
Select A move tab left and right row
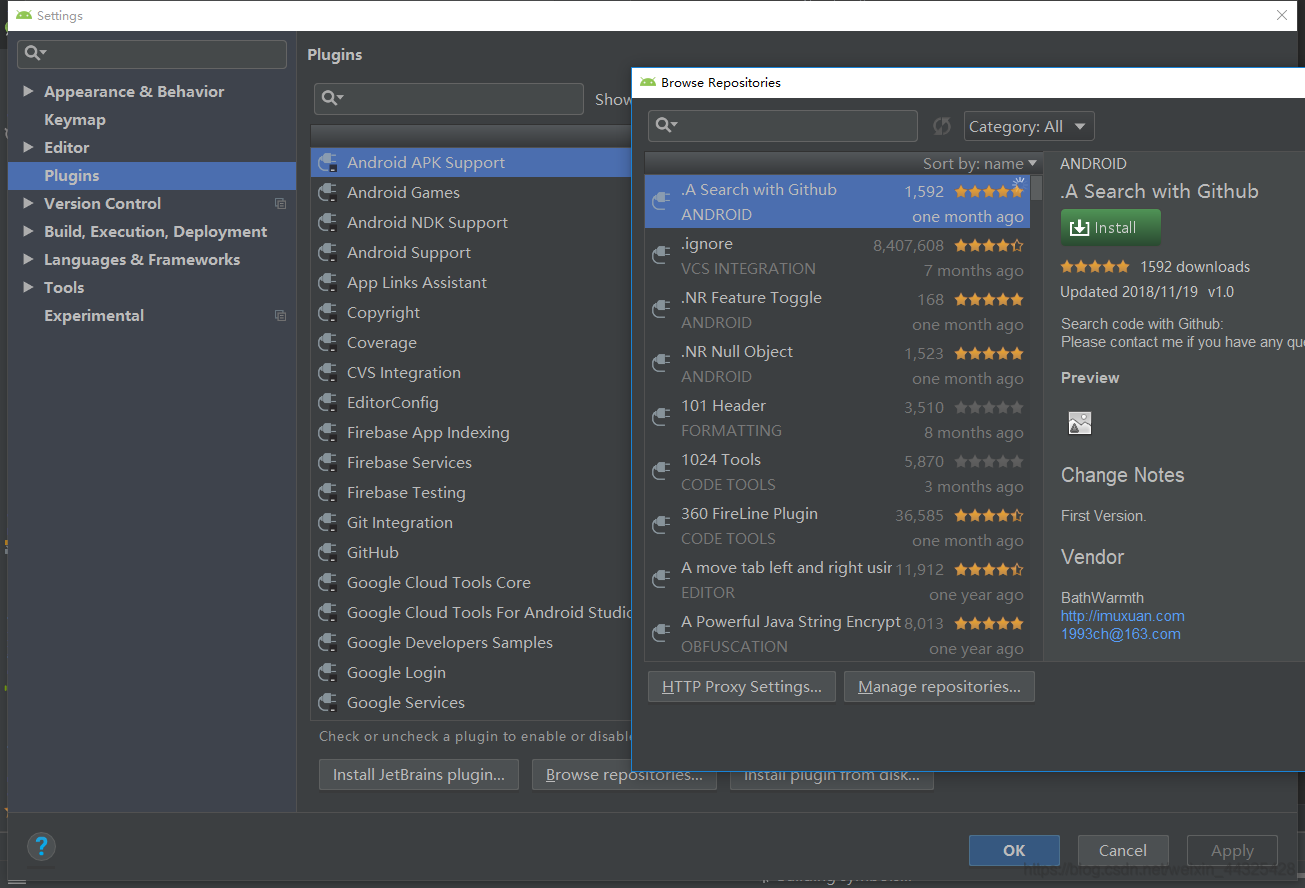pos(837,580)
